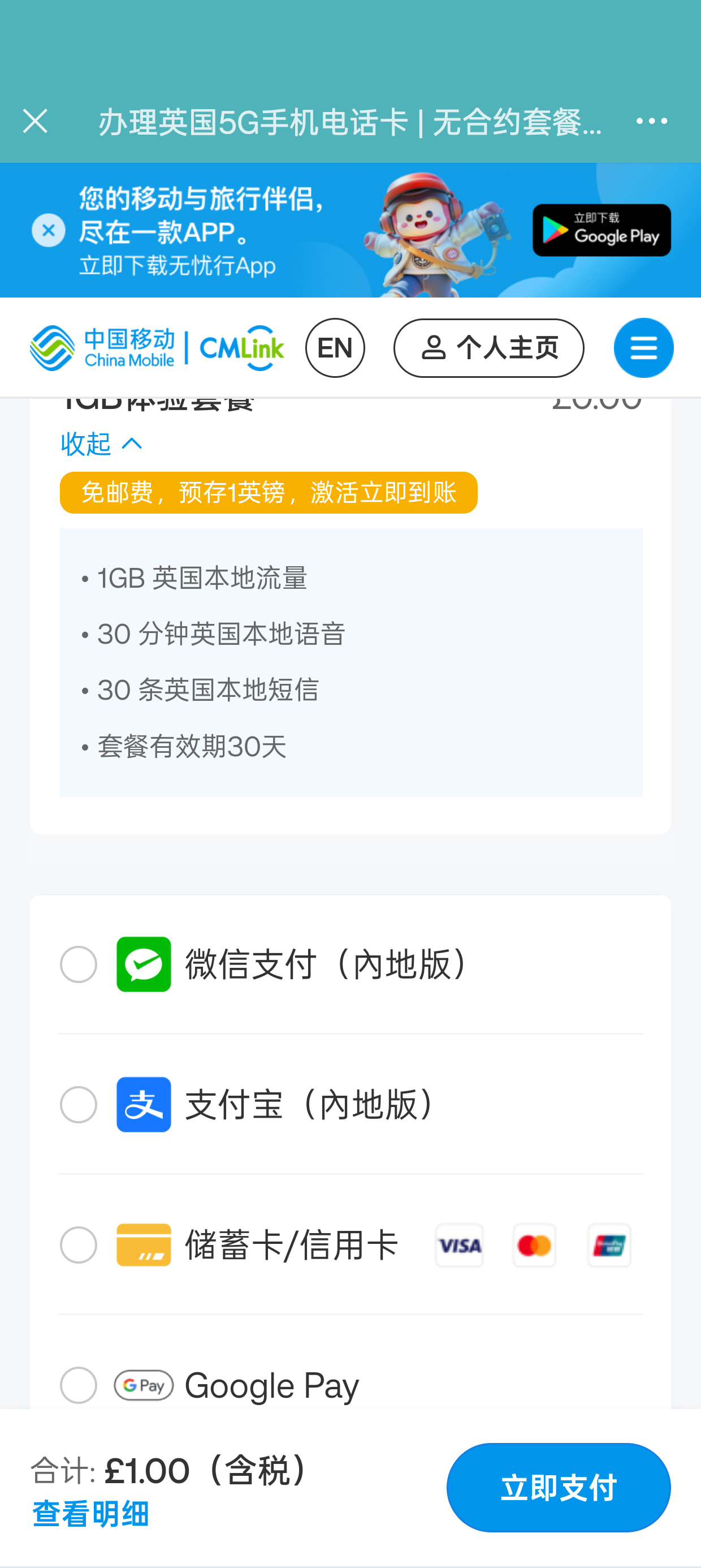Switch language to EN
This screenshot has height=1568, width=701.
click(335, 348)
